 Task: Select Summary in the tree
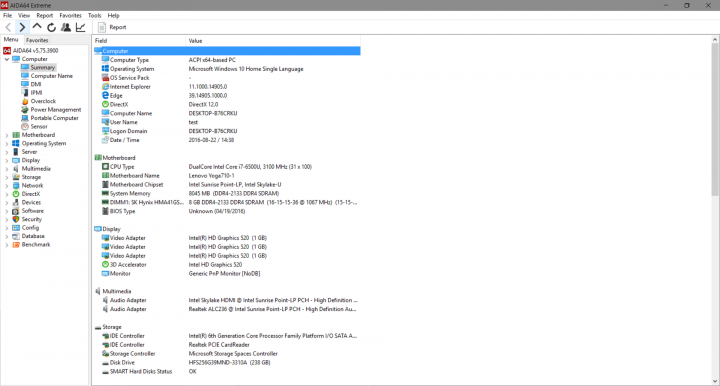43,67
